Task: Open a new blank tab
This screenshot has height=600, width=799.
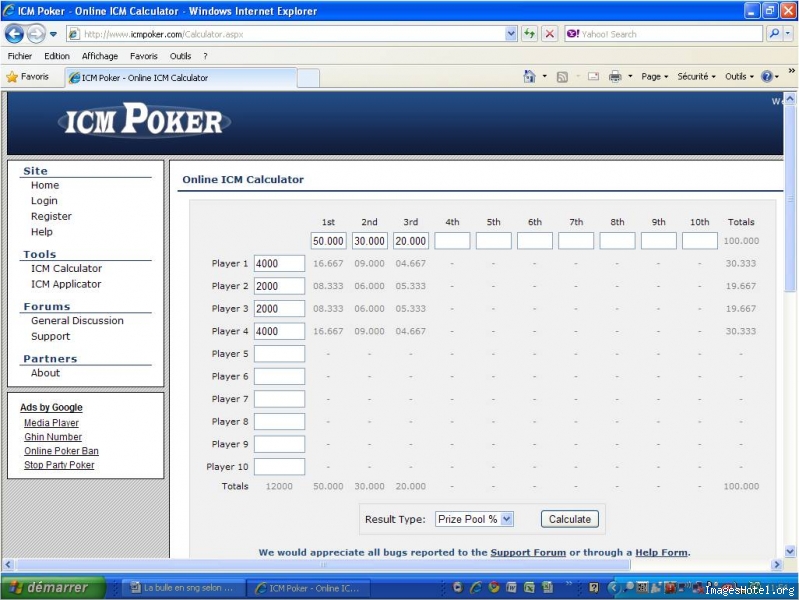Action: pyautogui.click(x=308, y=78)
